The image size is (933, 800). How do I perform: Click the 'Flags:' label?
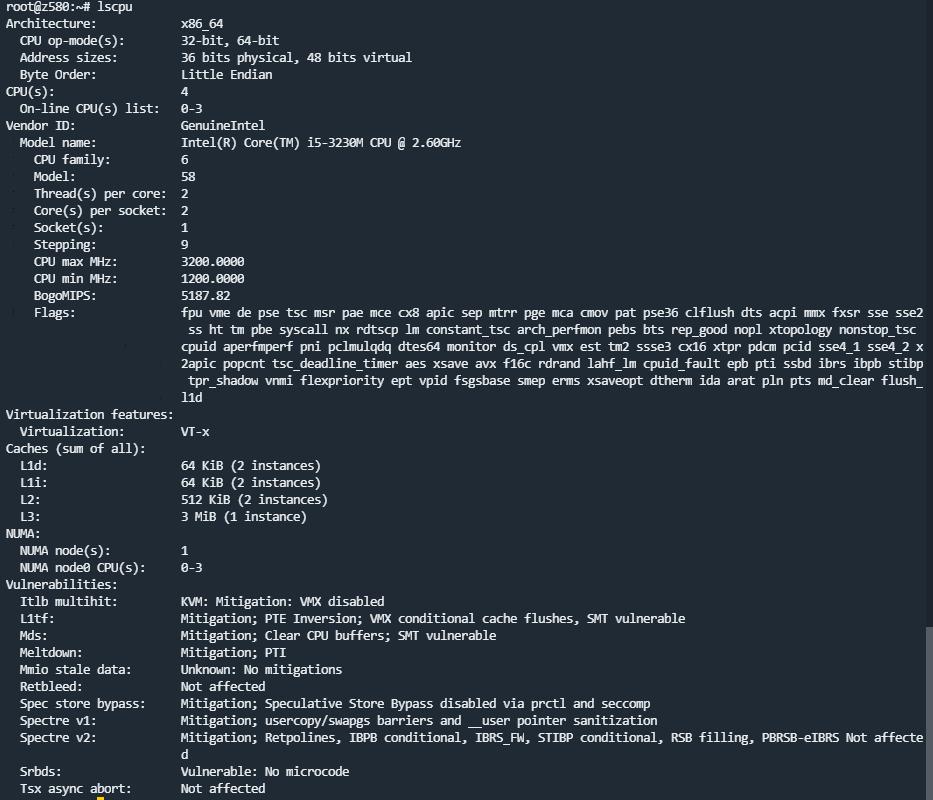tap(54, 313)
